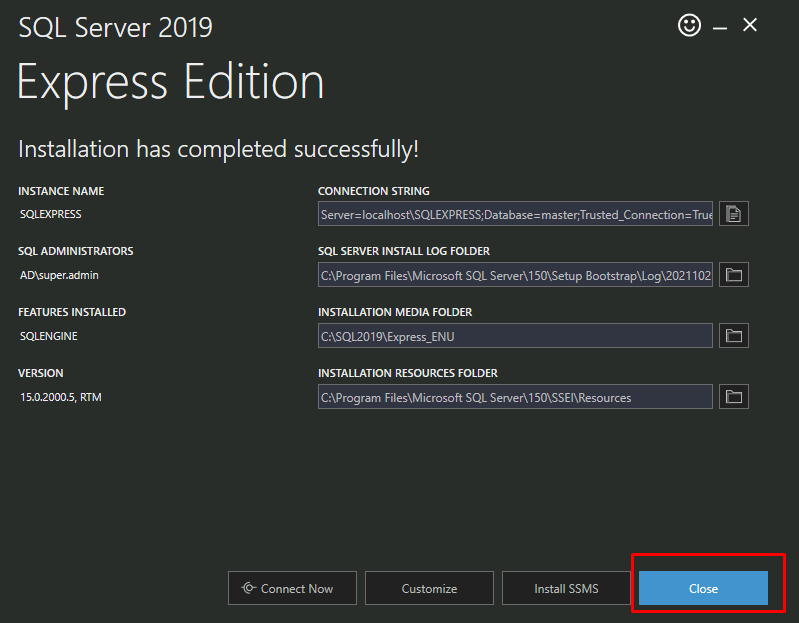
Task: Open the installation media folder icon
Action: coord(734,336)
